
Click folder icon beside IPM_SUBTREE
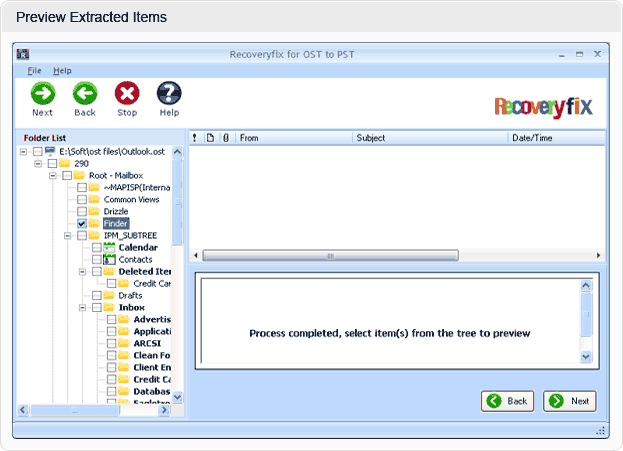(x=94, y=235)
